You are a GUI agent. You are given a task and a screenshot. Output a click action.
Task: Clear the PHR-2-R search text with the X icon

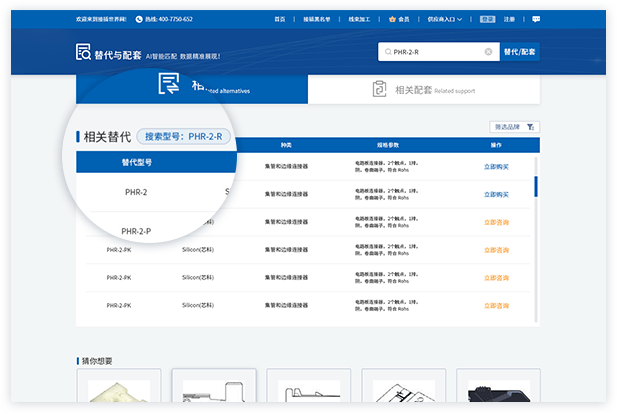tap(488, 52)
